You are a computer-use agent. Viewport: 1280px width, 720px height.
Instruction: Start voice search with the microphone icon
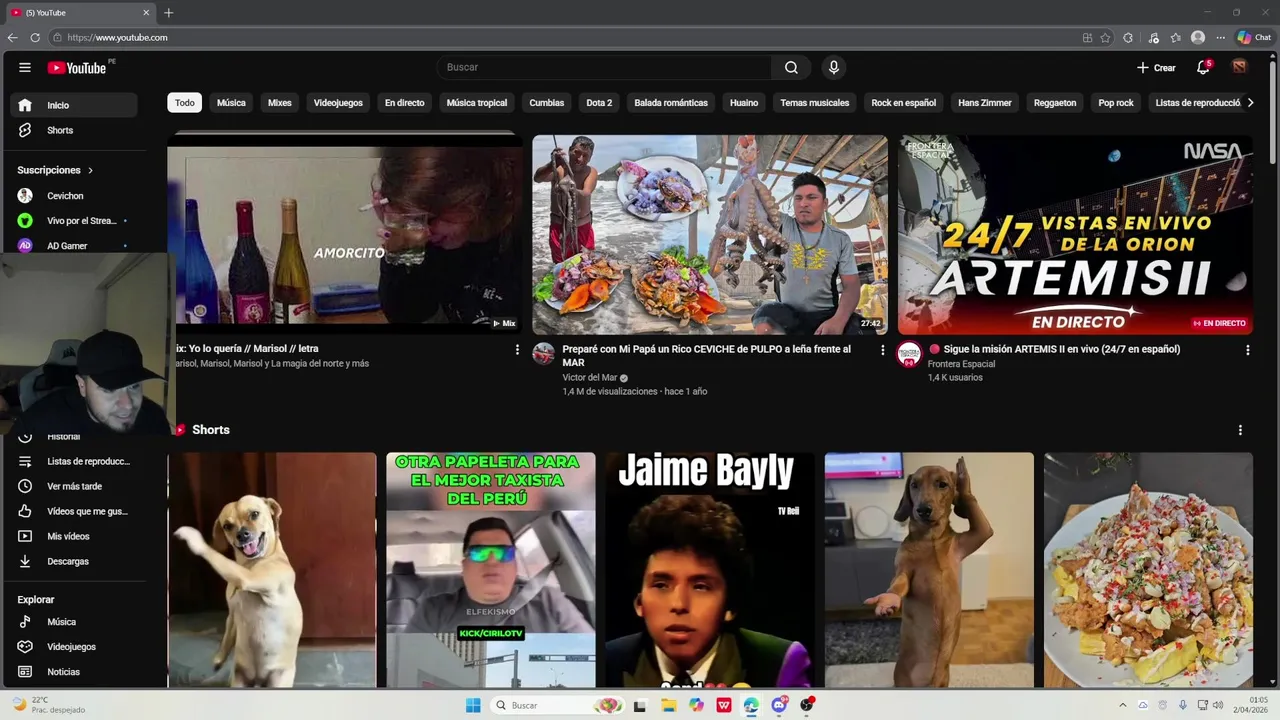tap(833, 67)
